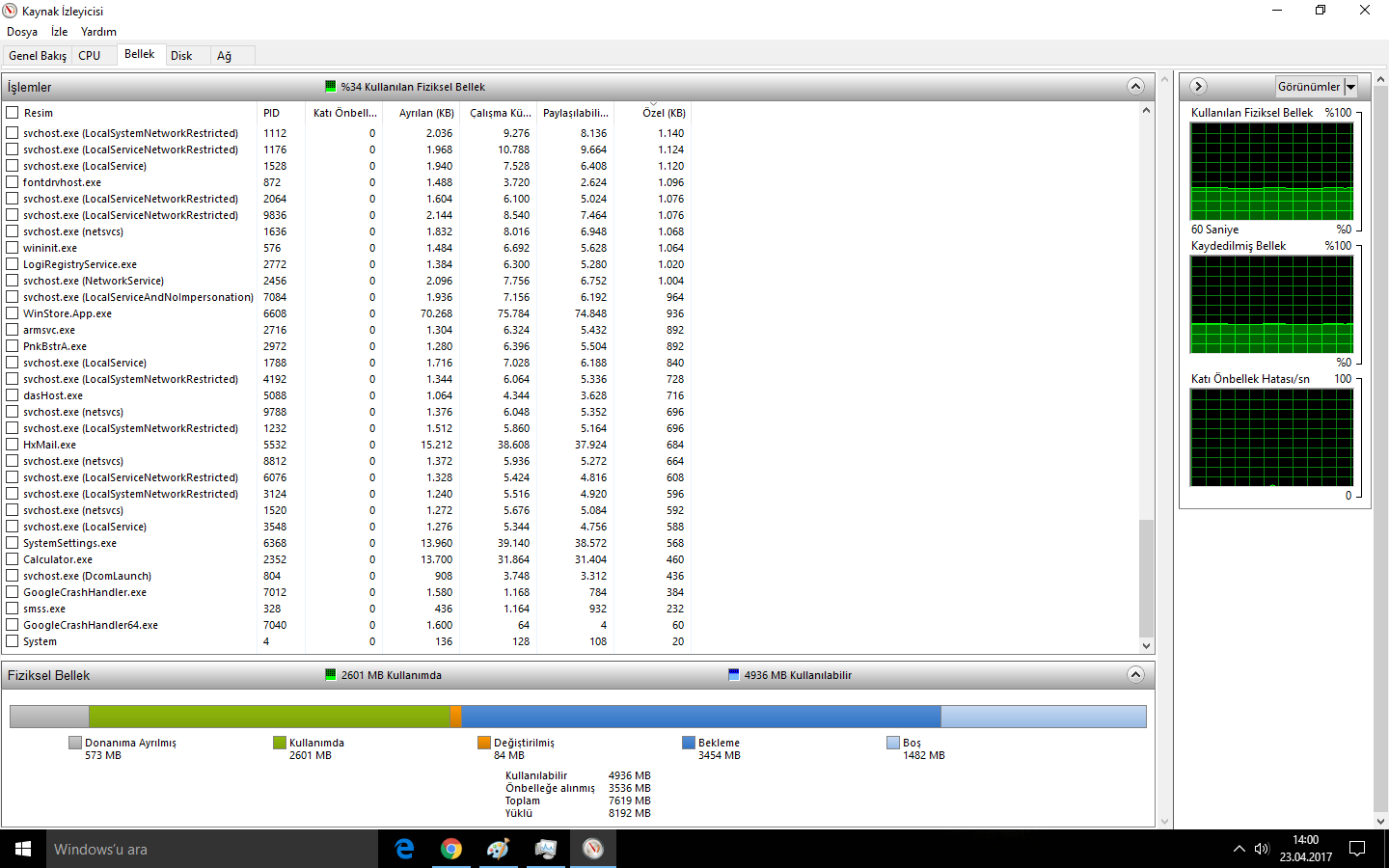Open the Action Center notifications icon

pyautogui.click(x=1357, y=849)
